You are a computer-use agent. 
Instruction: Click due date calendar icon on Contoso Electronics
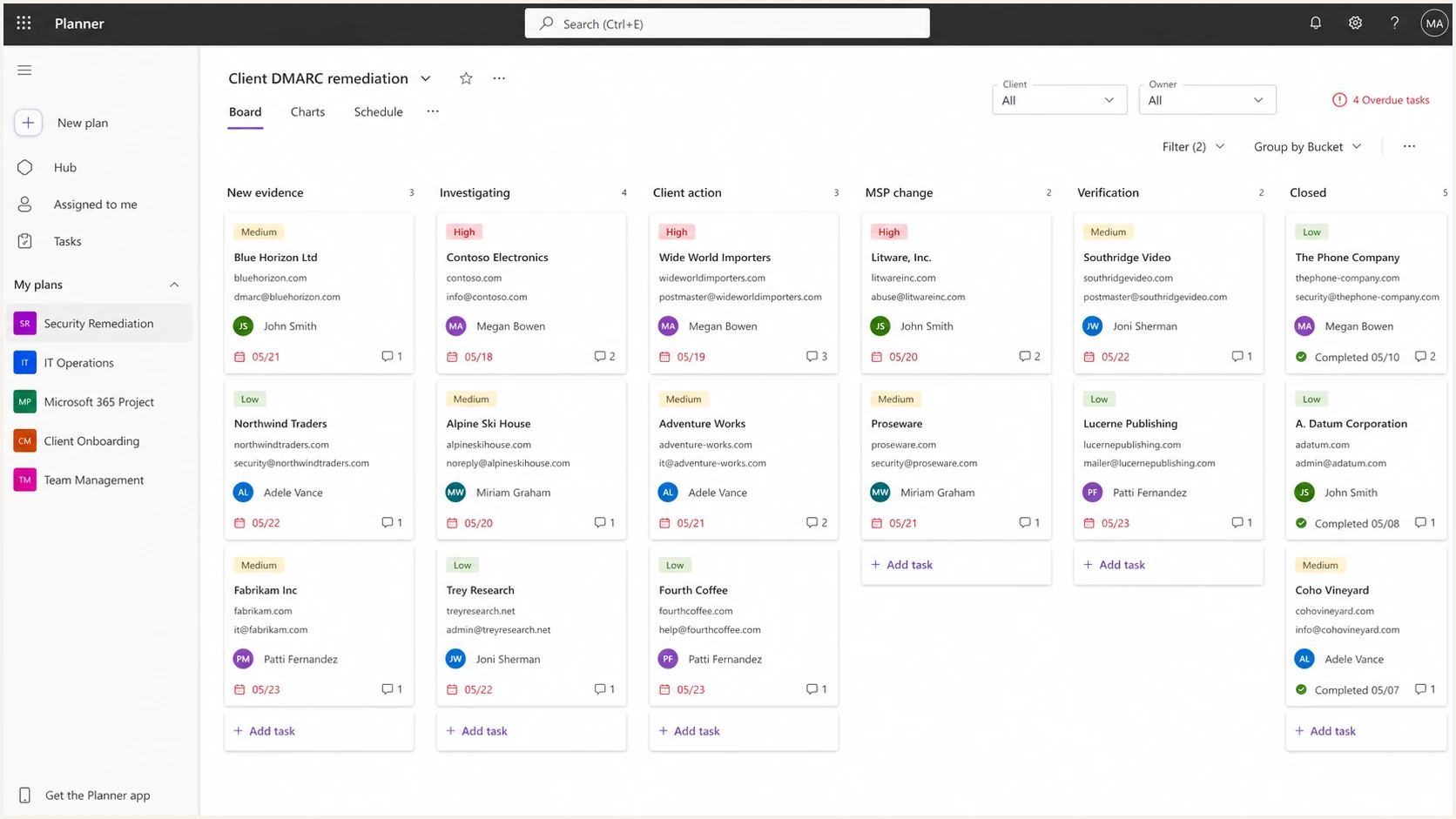click(452, 357)
